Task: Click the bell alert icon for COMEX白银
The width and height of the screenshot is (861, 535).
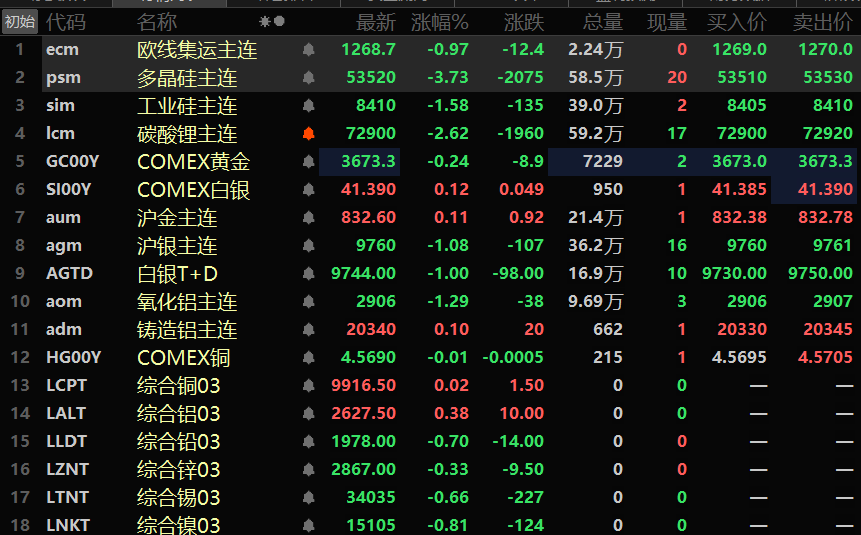Action: coord(309,190)
